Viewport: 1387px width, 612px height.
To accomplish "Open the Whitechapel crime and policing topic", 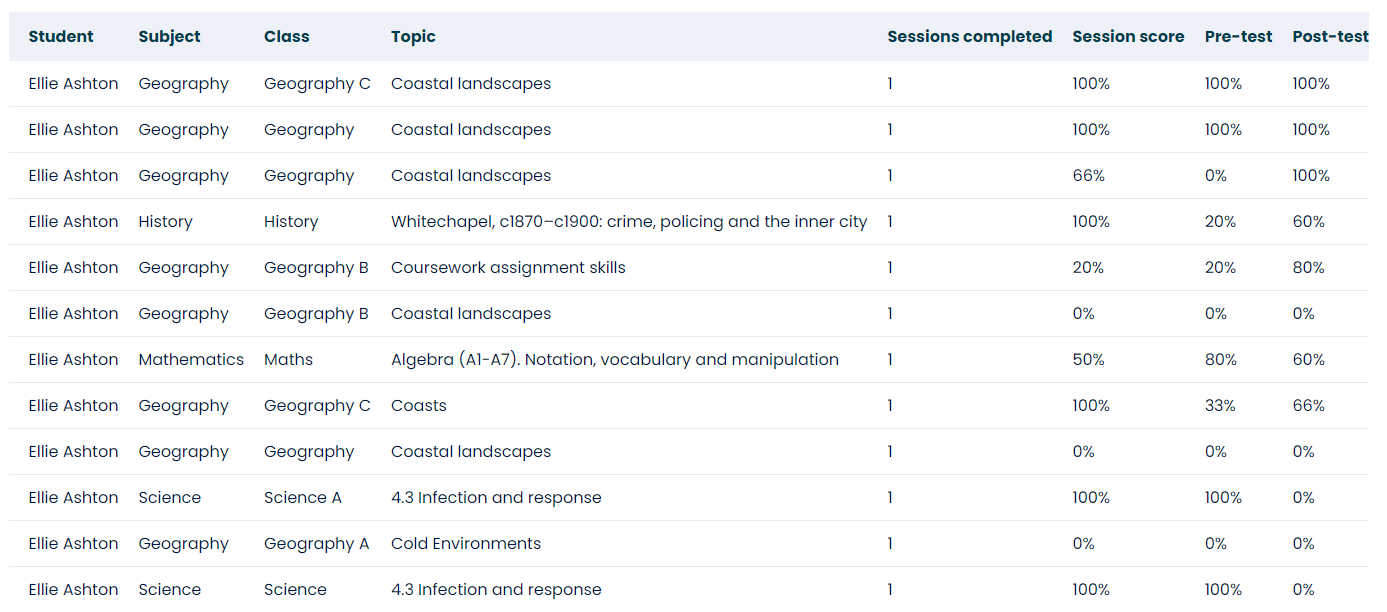I will point(629,222).
